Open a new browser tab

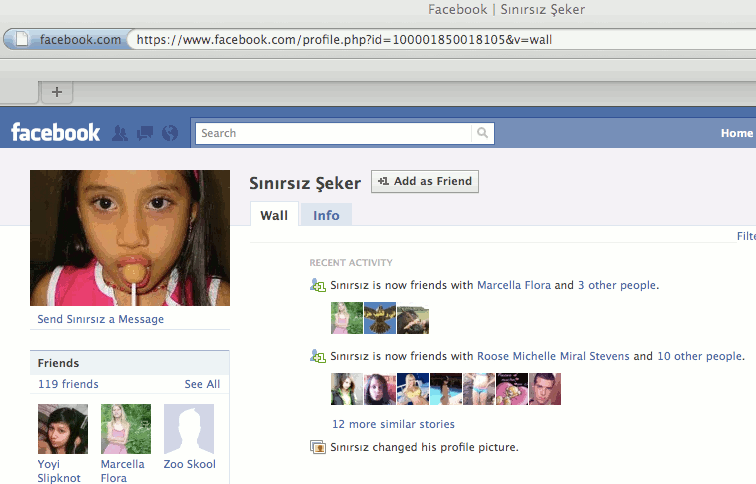point(57,92)
